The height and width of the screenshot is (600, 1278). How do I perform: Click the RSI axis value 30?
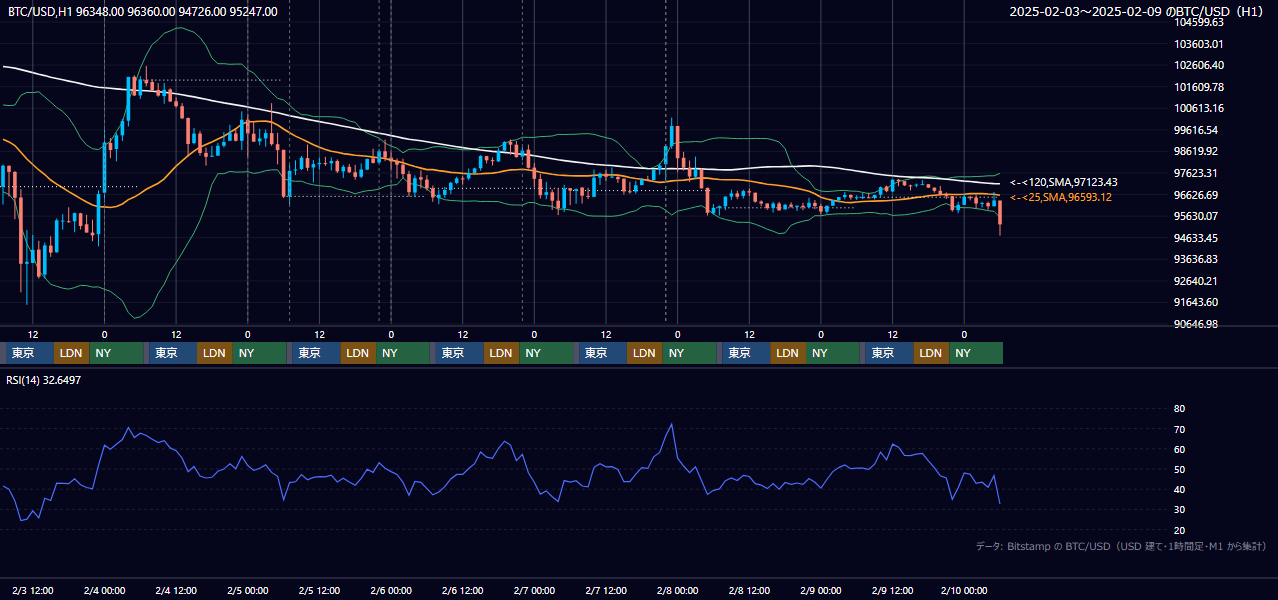coord(1180,510)
